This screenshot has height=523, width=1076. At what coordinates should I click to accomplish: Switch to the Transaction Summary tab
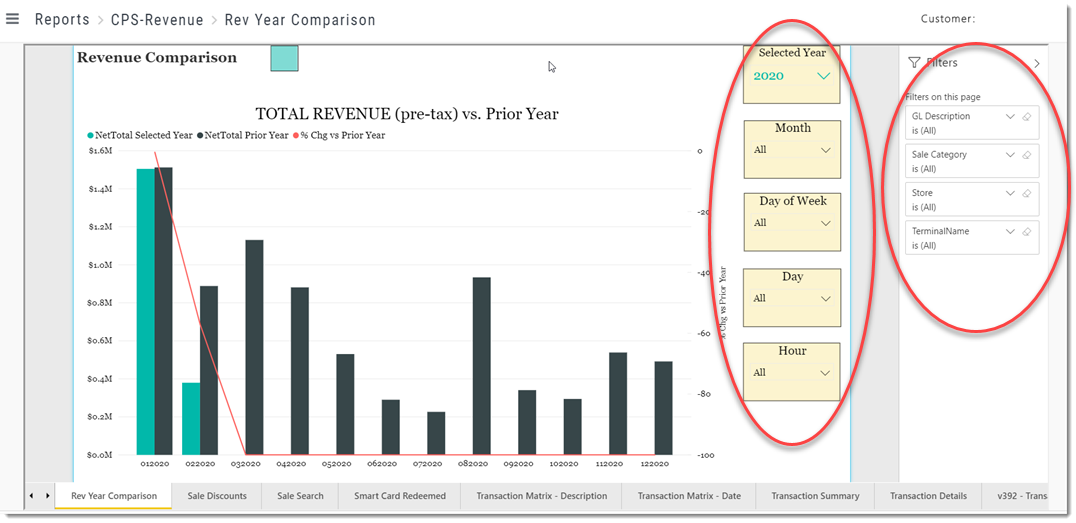point(815,496)
